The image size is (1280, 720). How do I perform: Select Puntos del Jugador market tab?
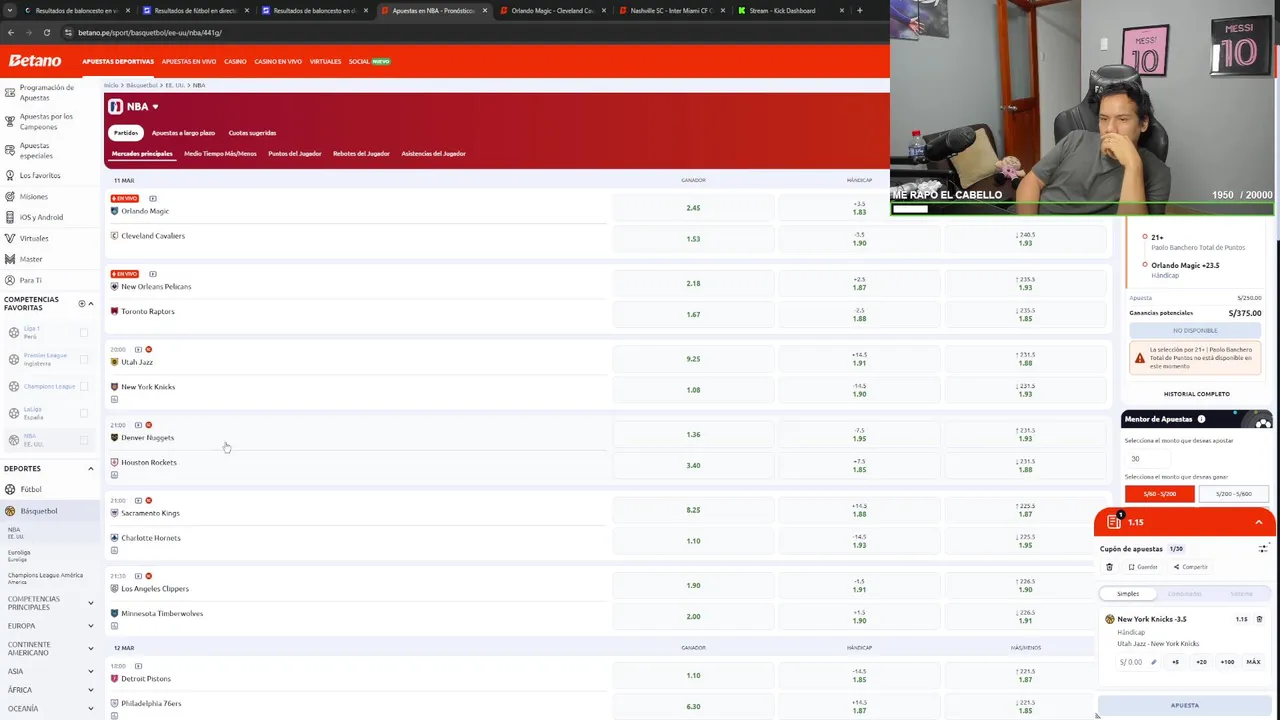click(294, 154)
